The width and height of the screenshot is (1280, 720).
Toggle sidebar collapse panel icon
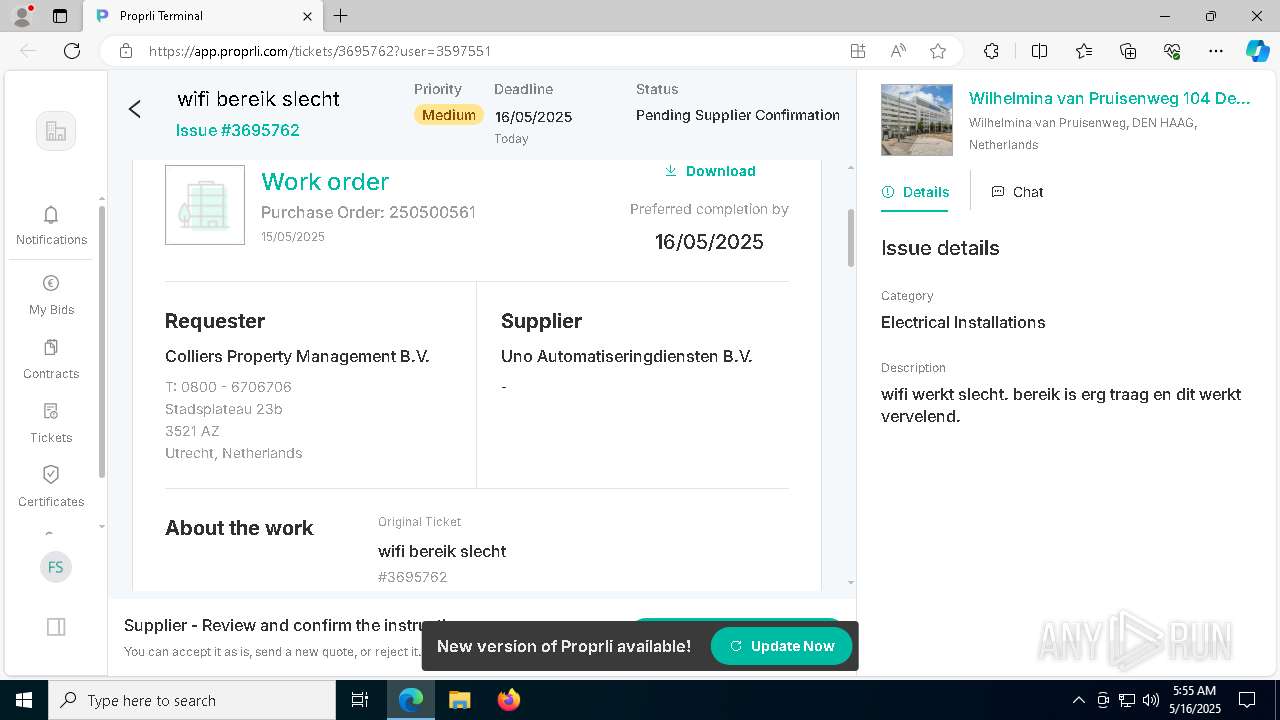tap(56, 627)
